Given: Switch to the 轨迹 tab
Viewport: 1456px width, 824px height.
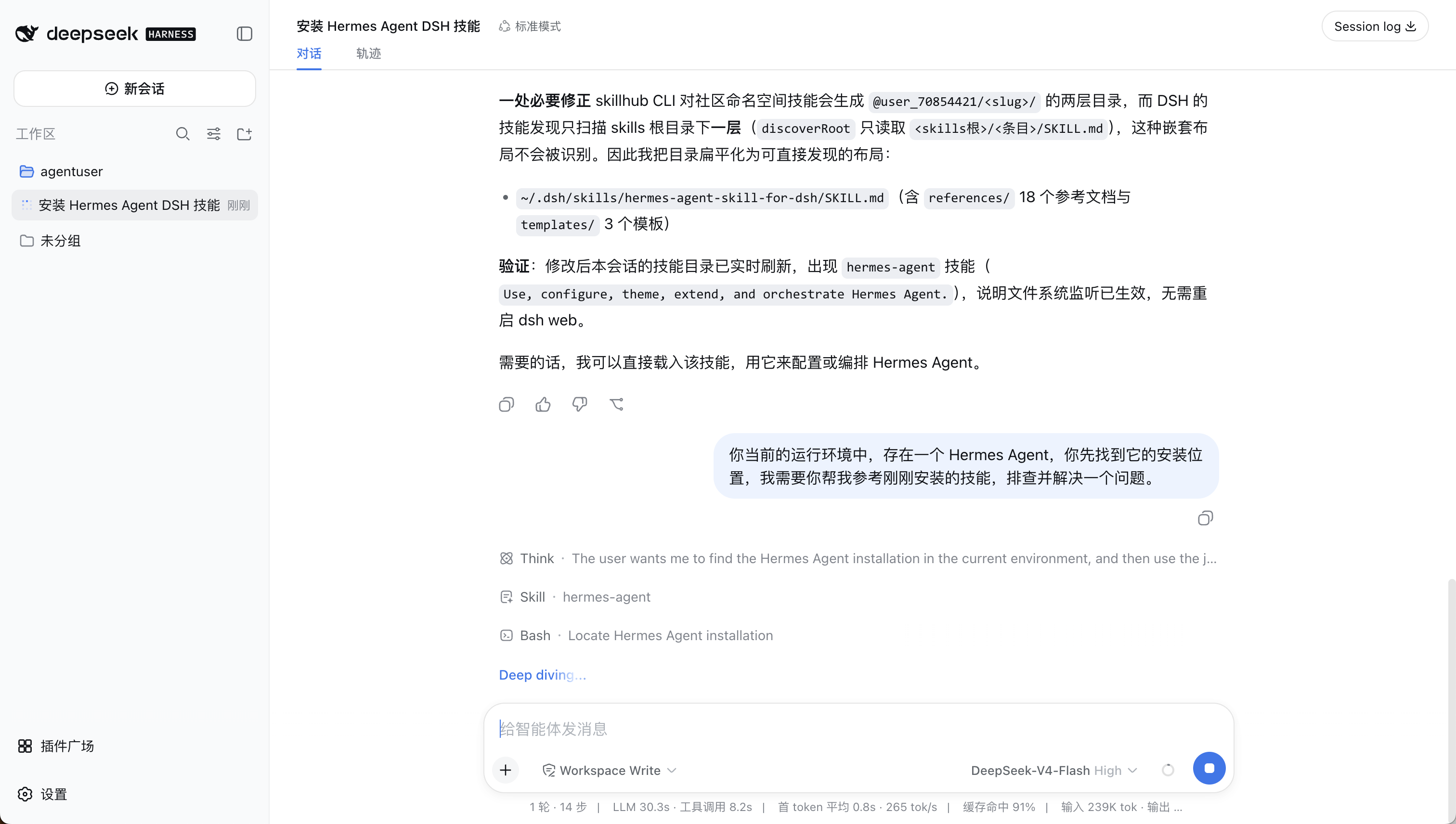Looking at the screenshot, I should coord(368,54).
